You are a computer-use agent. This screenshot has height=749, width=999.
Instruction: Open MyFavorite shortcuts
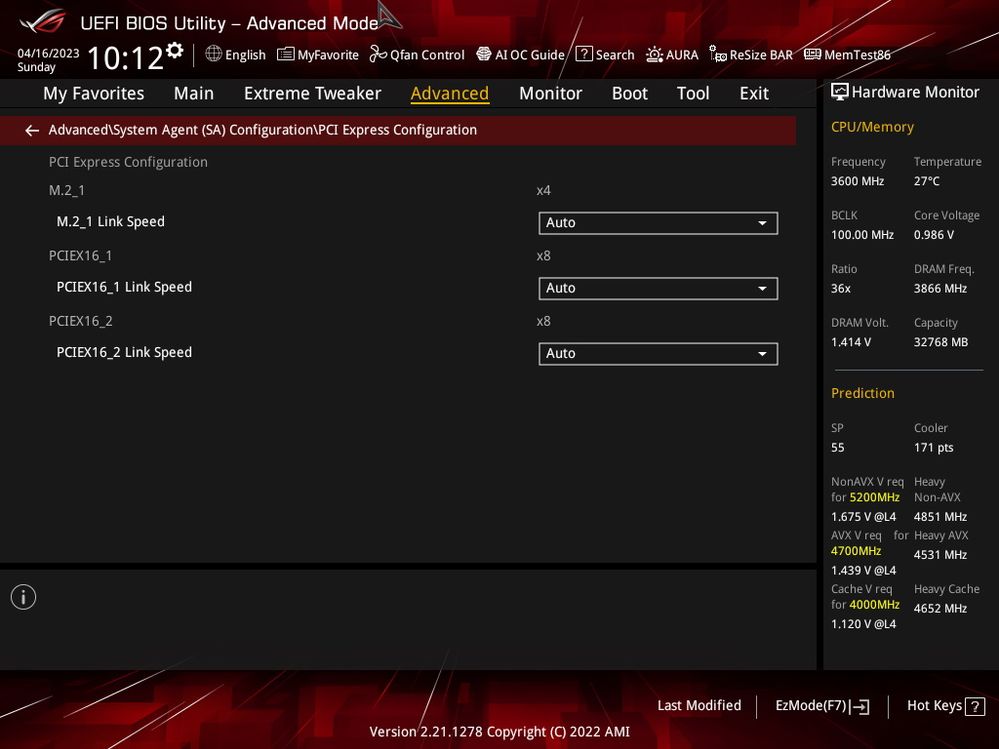317,55
